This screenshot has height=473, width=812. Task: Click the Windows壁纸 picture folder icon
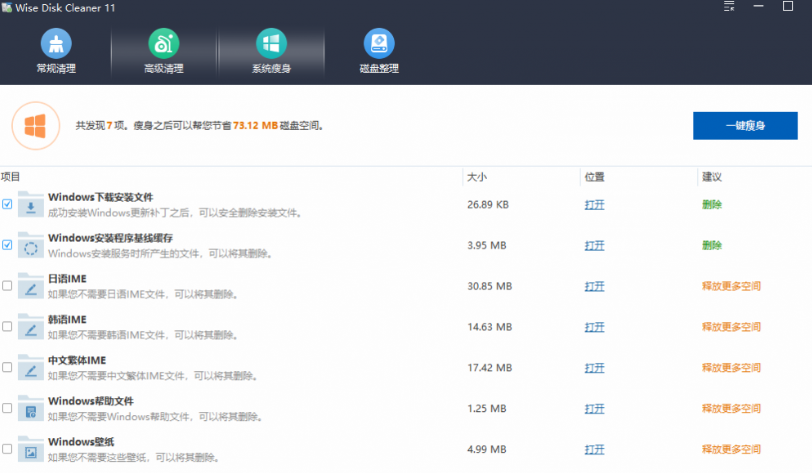pyautogui.click(x=31, y=450)
